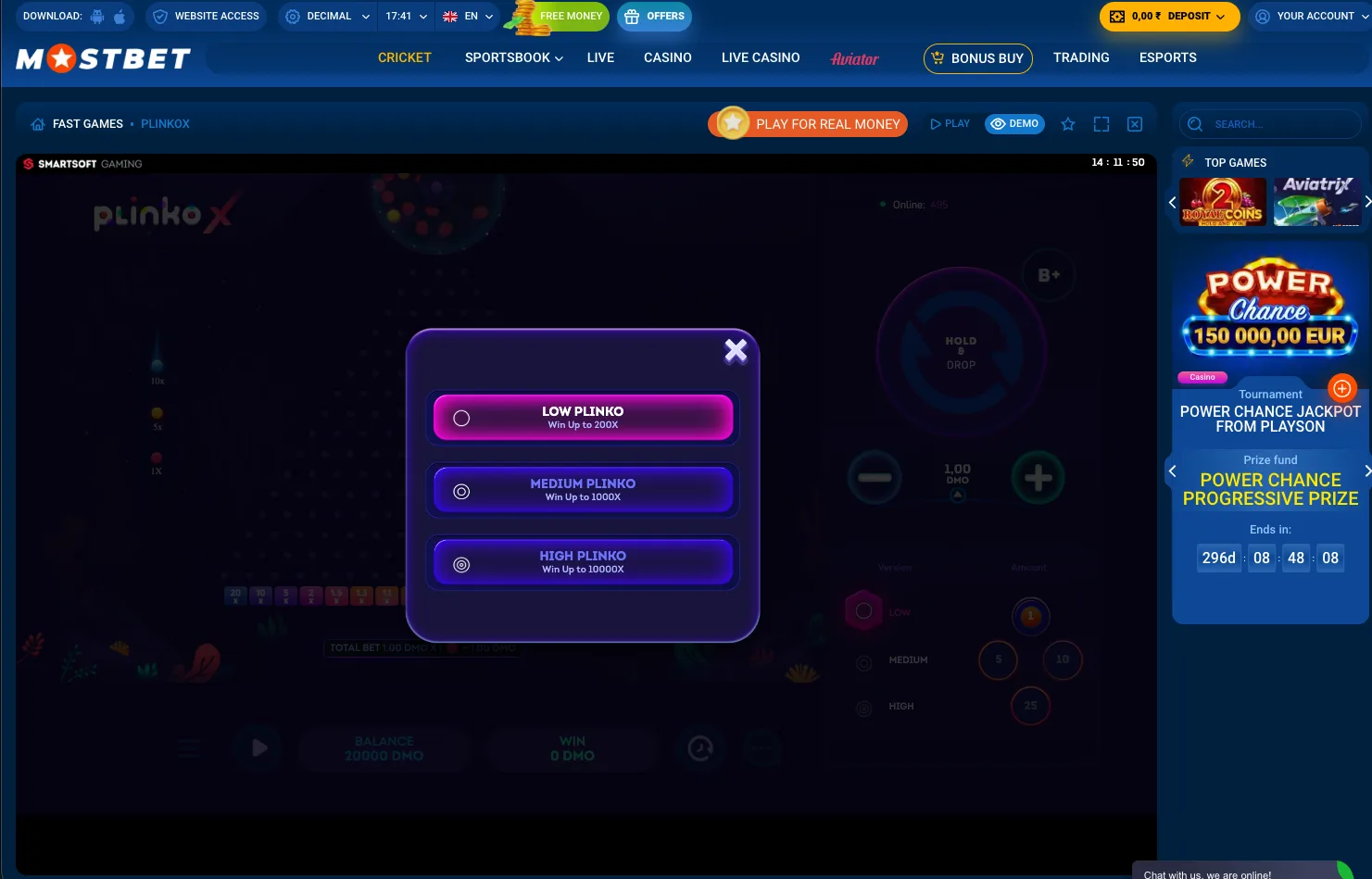
Task: Open the Deposit dropdown arrow
Action: [1220, 17]
